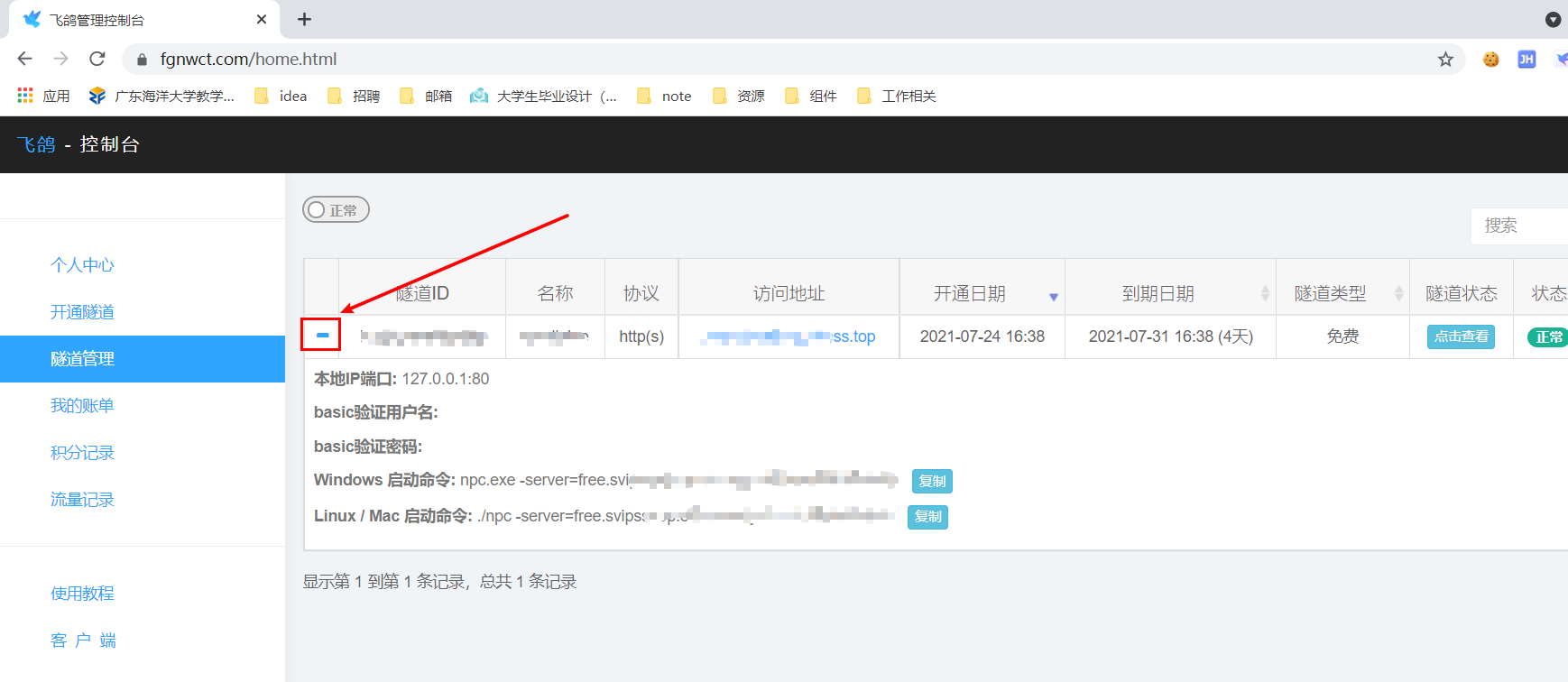Image resolution: width=1568 pixels, height=682 pixels.
Task: Open 流量记录 sidebar item
Action: pyautogui.click(x=82, y=500)
